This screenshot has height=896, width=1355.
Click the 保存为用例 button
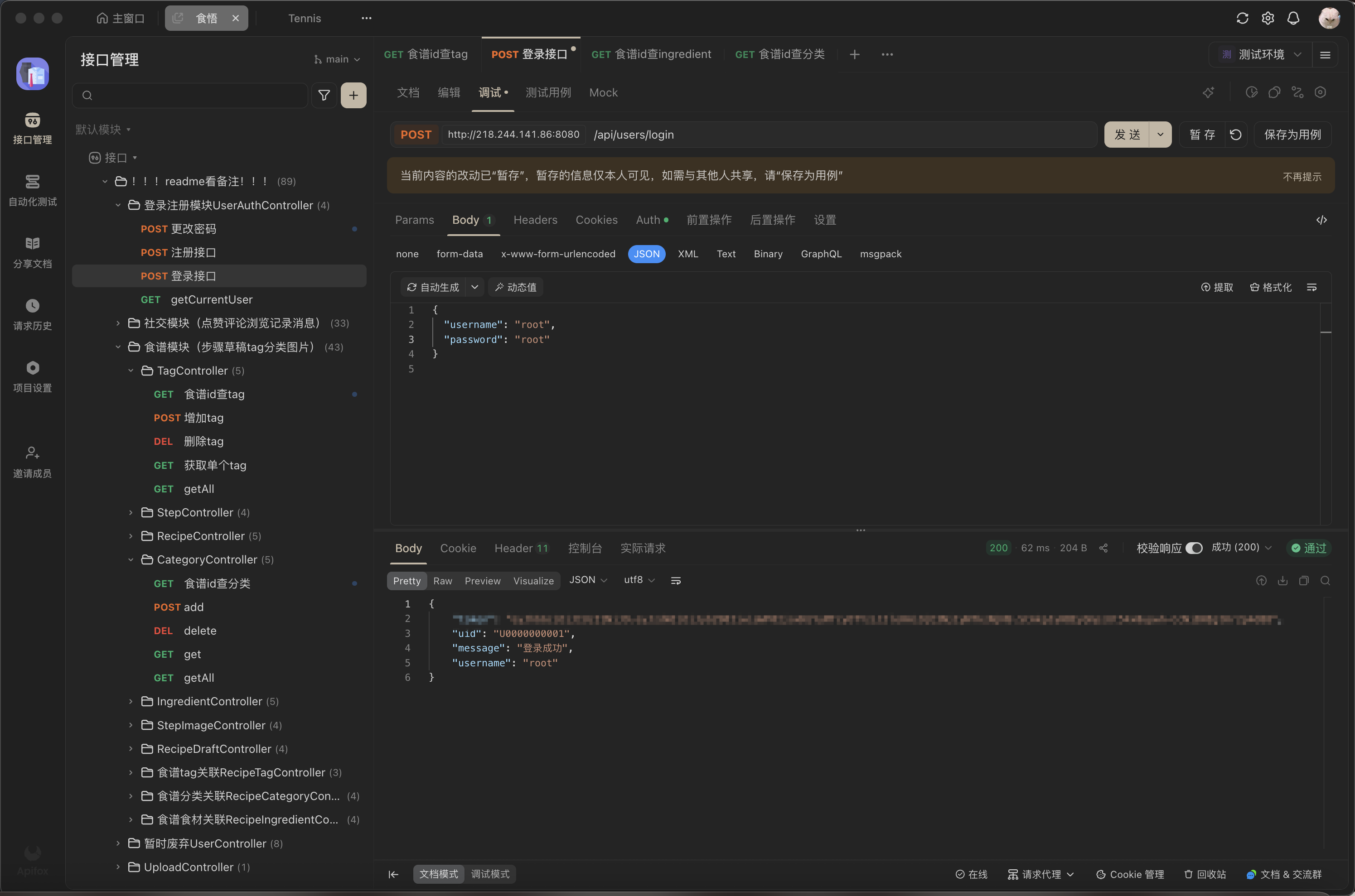point(1292,135)
